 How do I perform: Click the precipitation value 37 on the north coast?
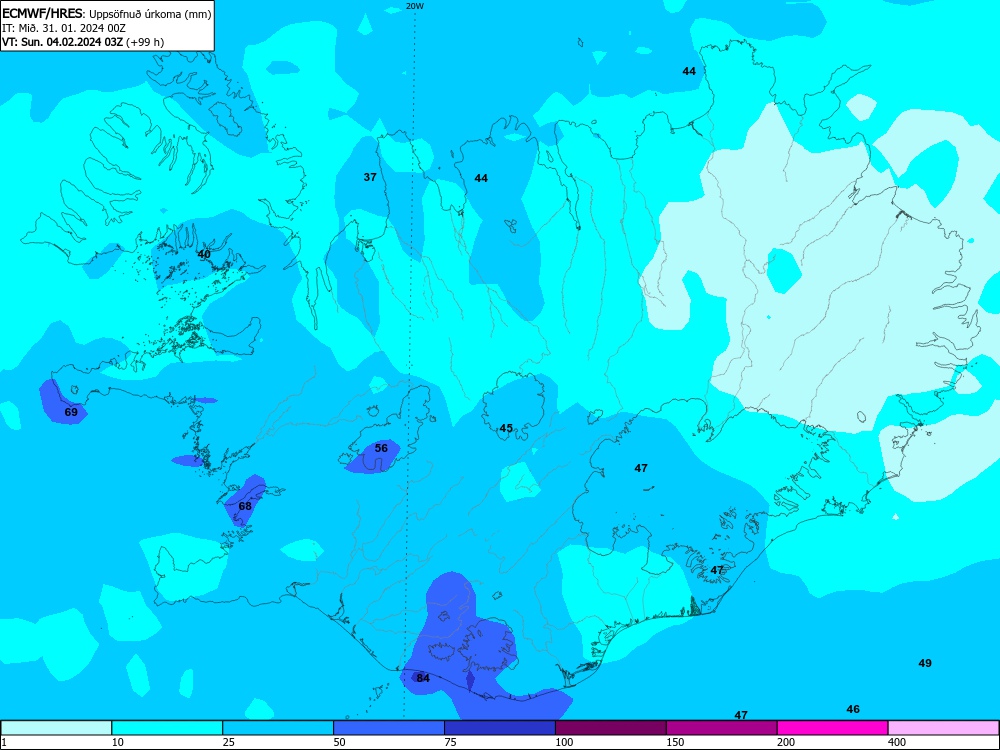(x=370, y=177)
